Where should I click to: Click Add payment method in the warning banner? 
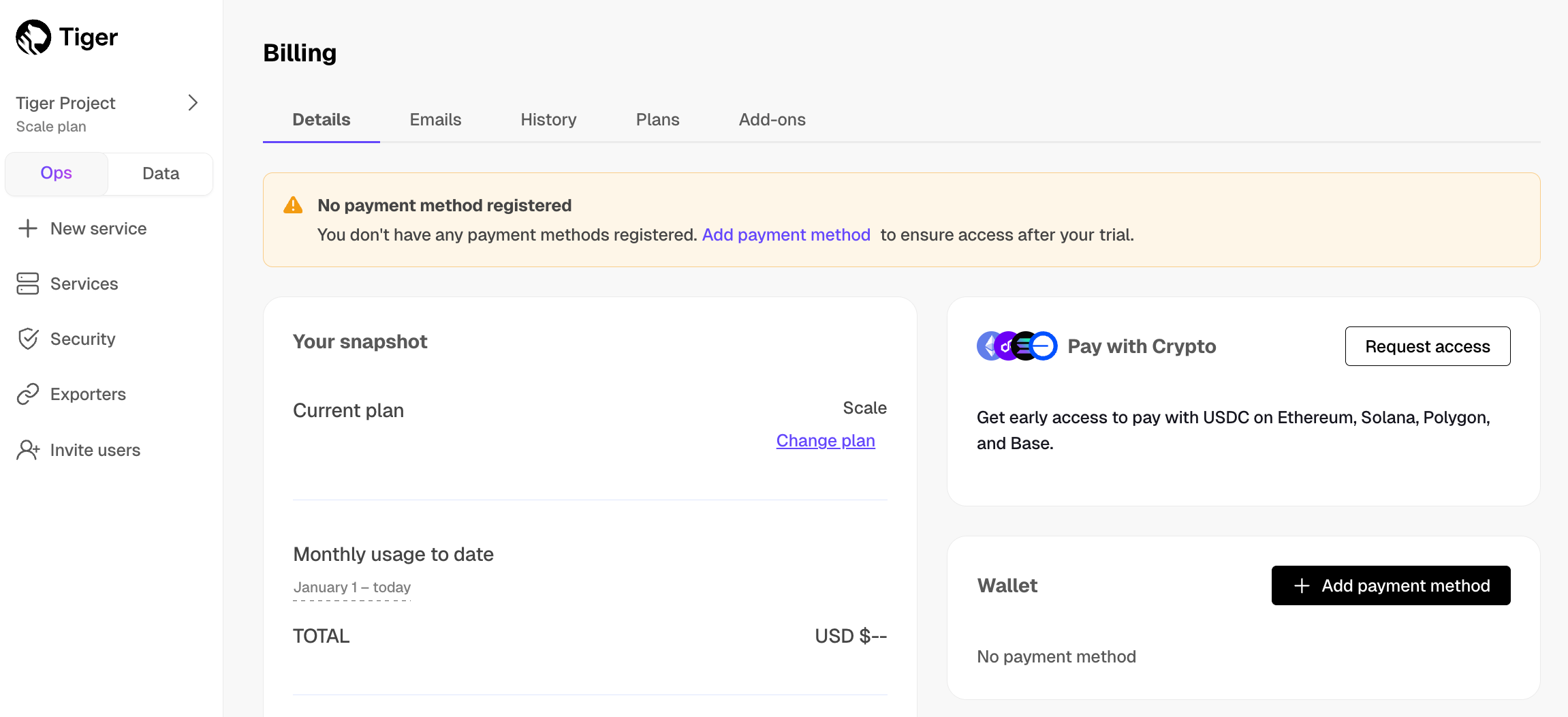pyautogui.click(x=785, y=234)
